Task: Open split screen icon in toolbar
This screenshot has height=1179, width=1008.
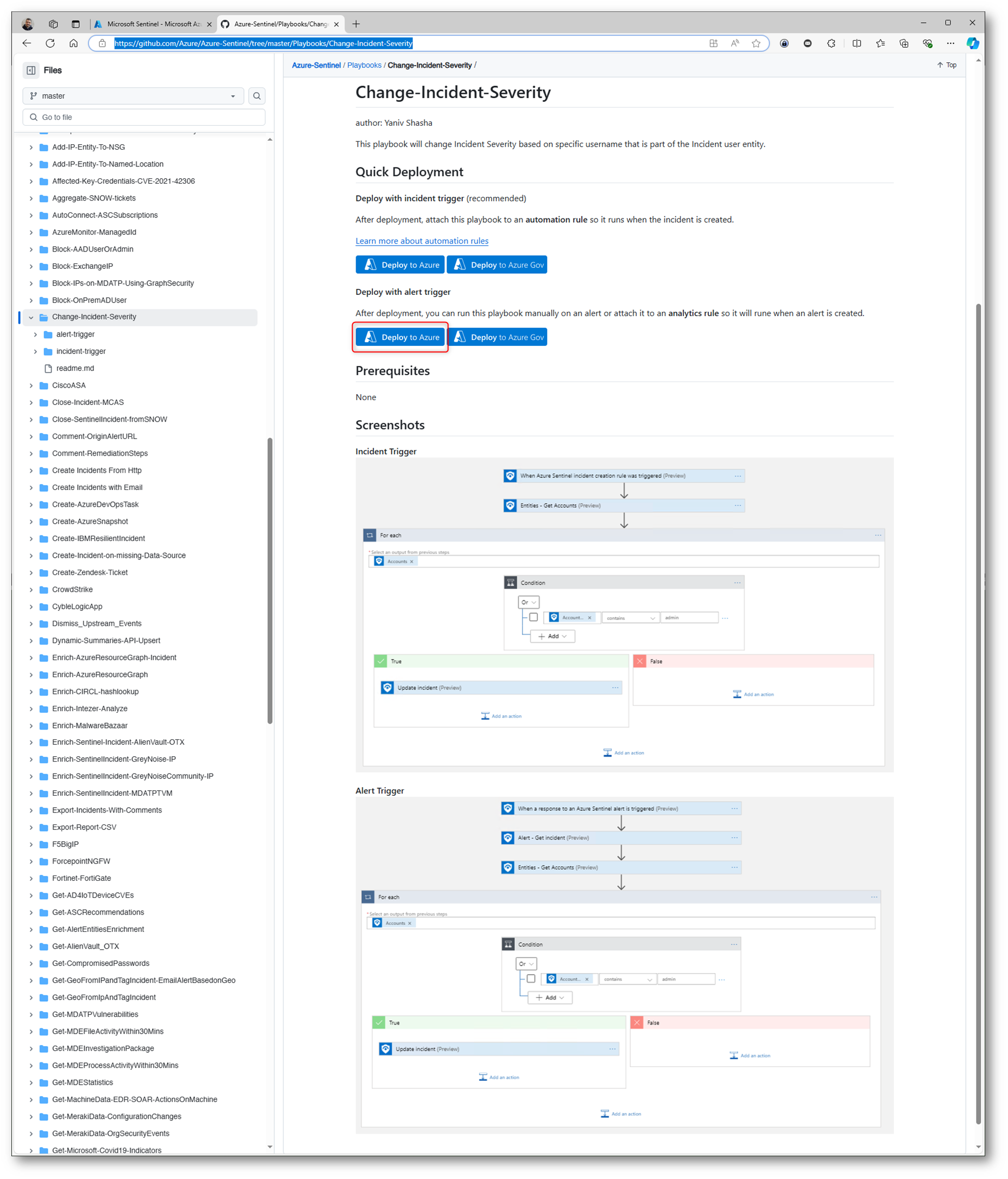Action: click(x=857, y=43)
